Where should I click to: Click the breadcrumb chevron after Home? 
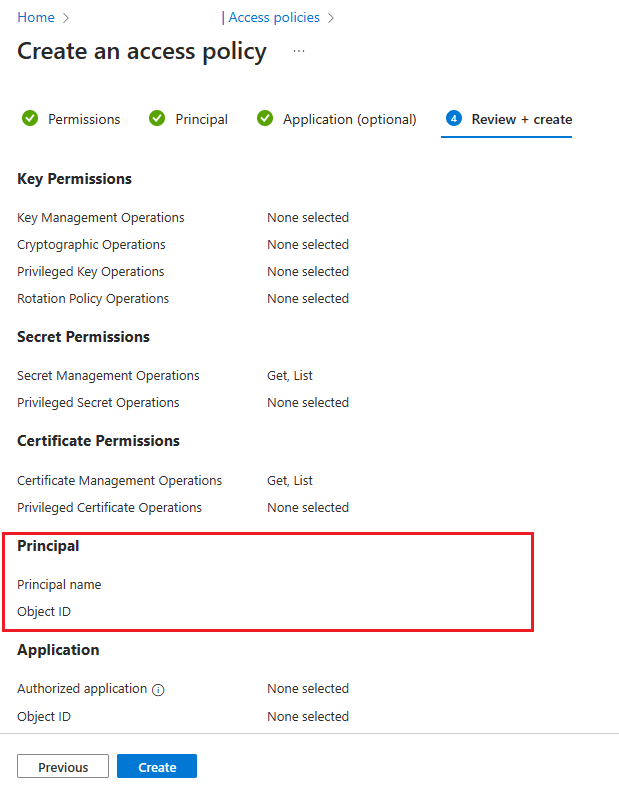[66, 18]
